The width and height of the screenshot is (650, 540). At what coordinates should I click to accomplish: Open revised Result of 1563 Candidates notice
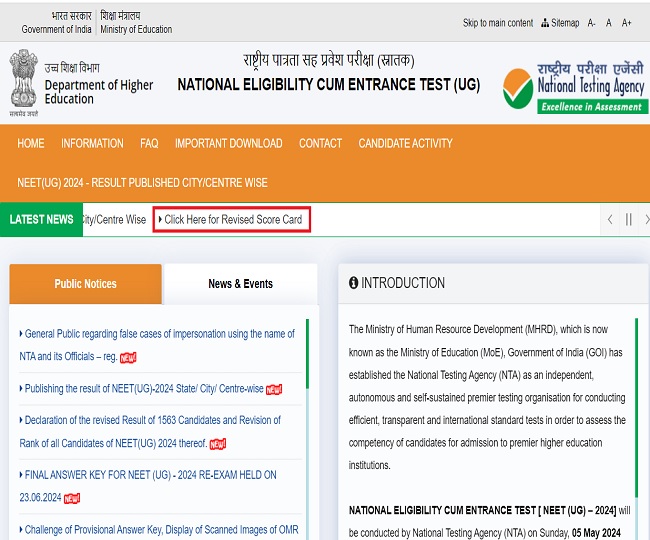pos(150,431)
